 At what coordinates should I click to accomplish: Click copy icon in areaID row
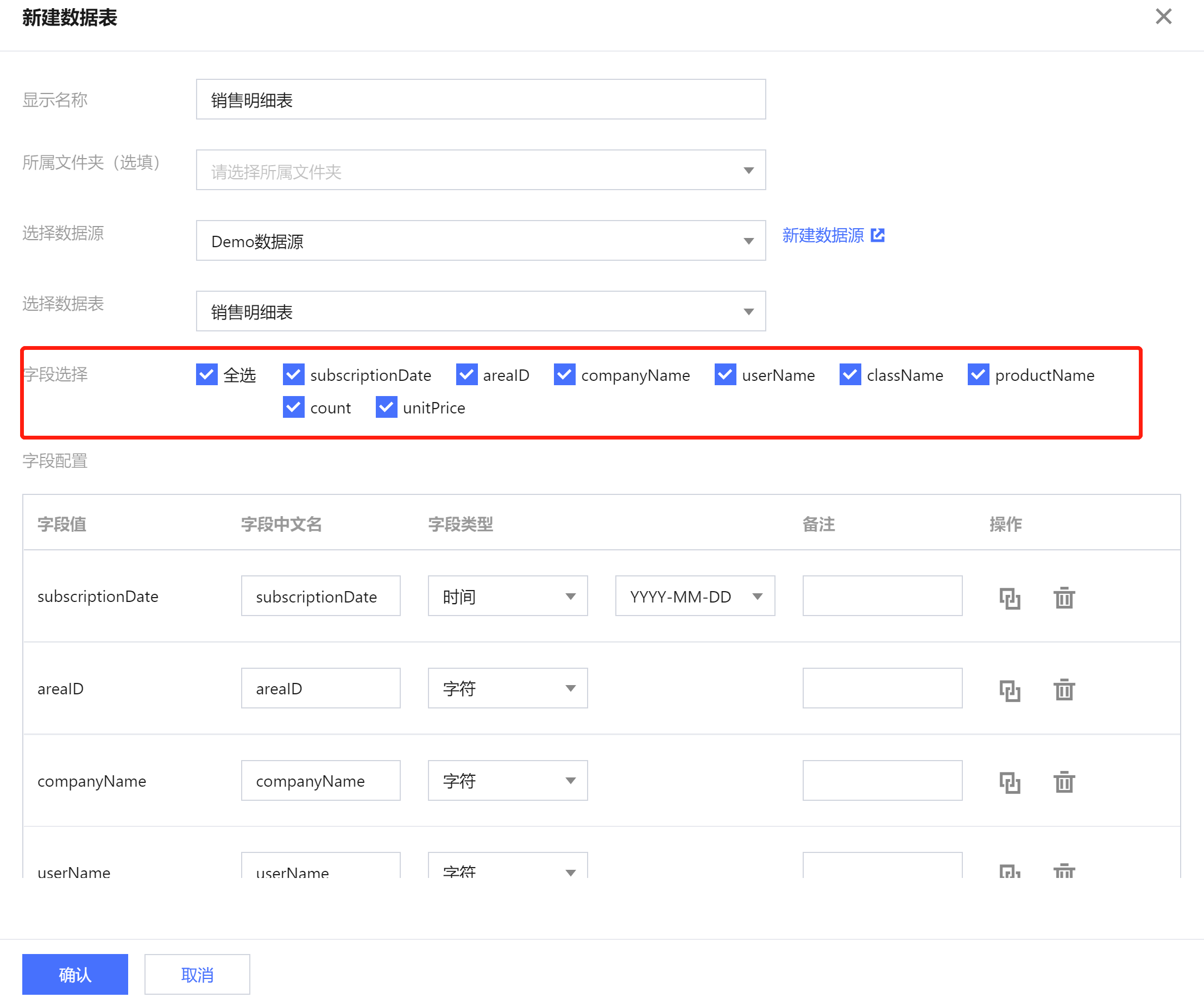tap(1010, 690)
